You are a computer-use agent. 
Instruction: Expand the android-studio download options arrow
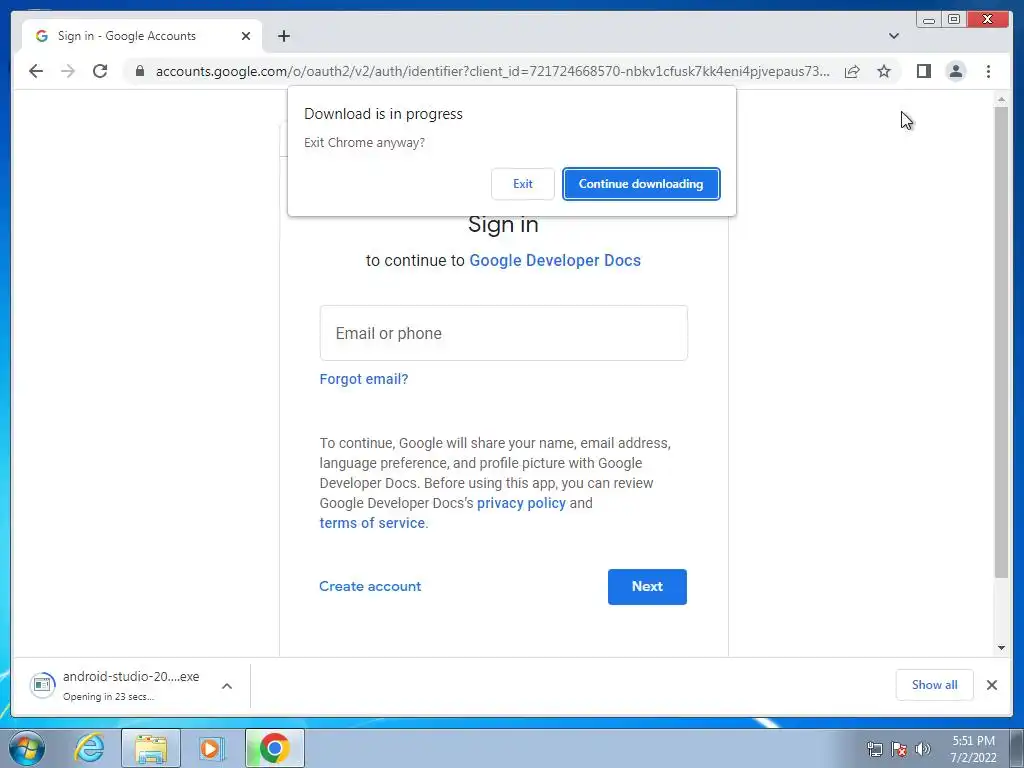(x=227, y=686)
